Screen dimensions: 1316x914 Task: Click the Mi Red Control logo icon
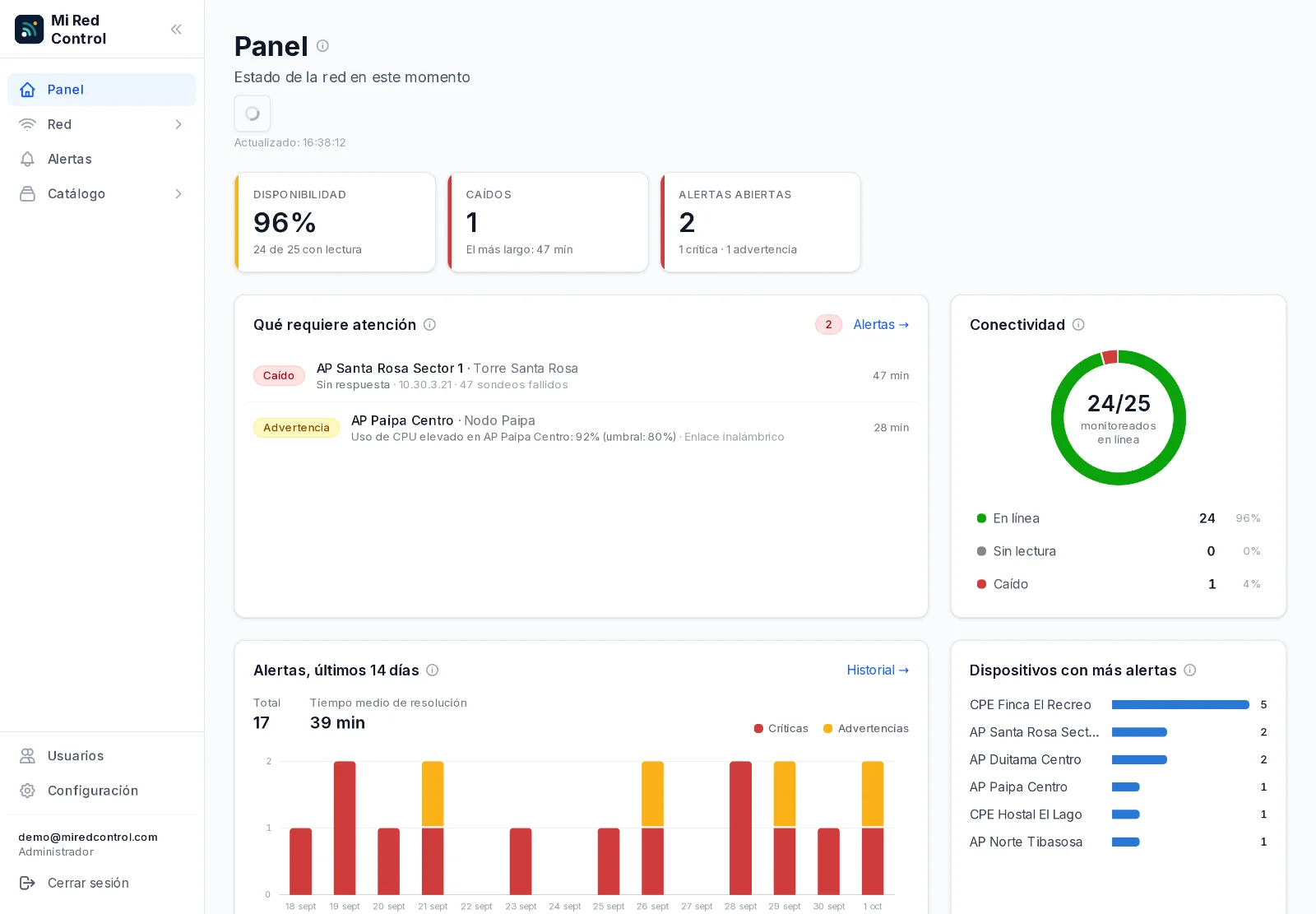click(29, 29)
